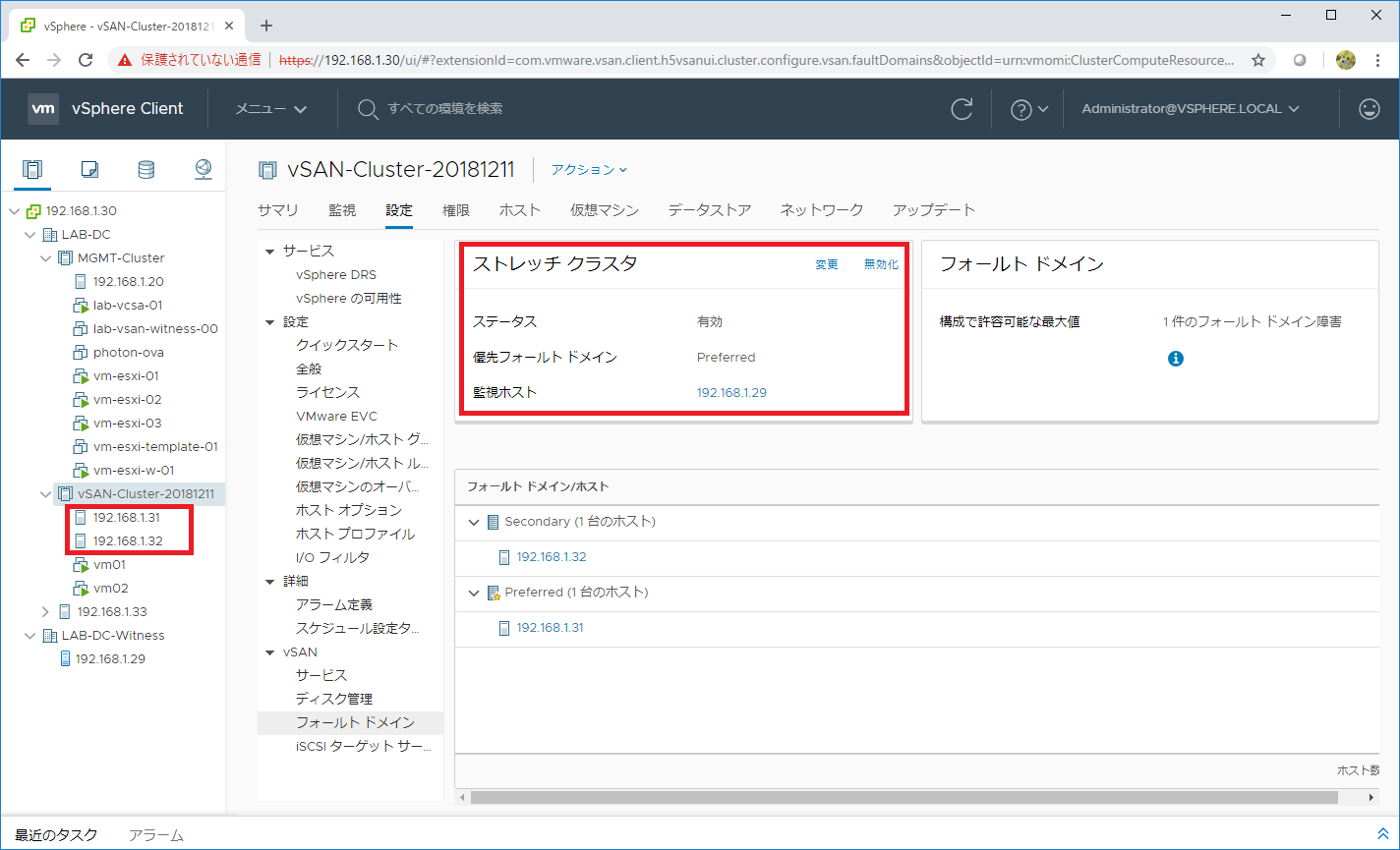
Task: Select the photon-ova VM
Action: (128, 352)
